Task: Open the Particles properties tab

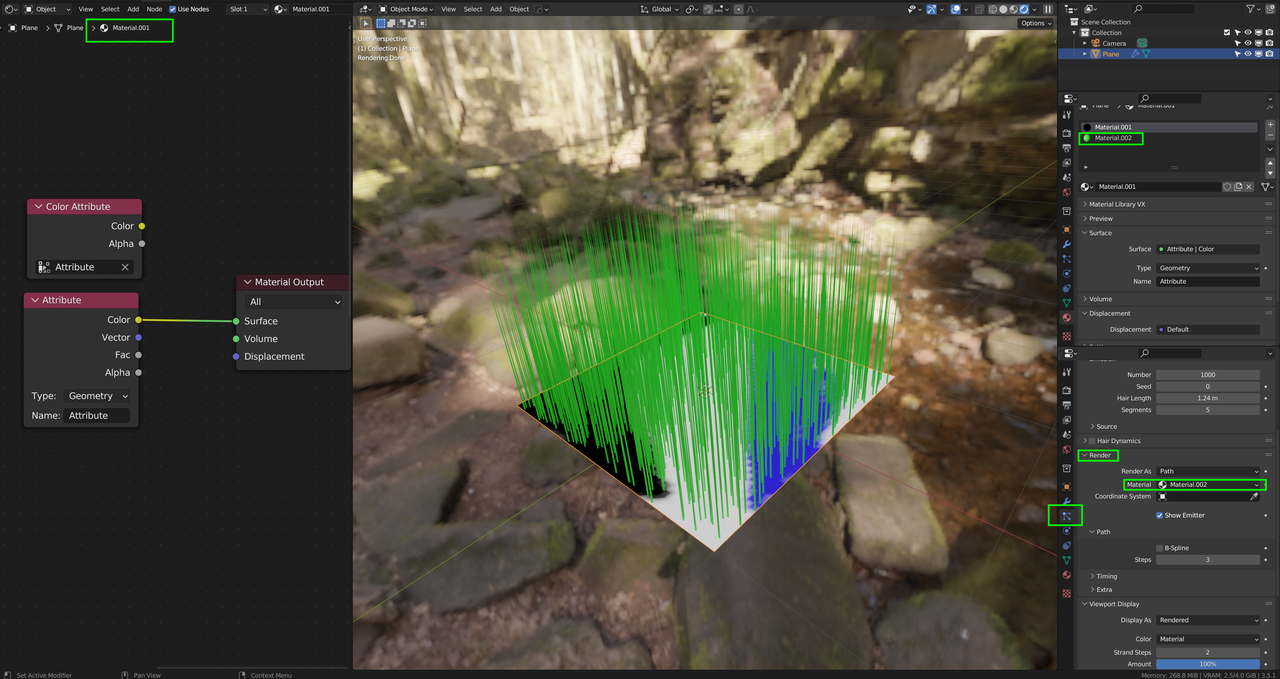Action: click(1066, 516)
